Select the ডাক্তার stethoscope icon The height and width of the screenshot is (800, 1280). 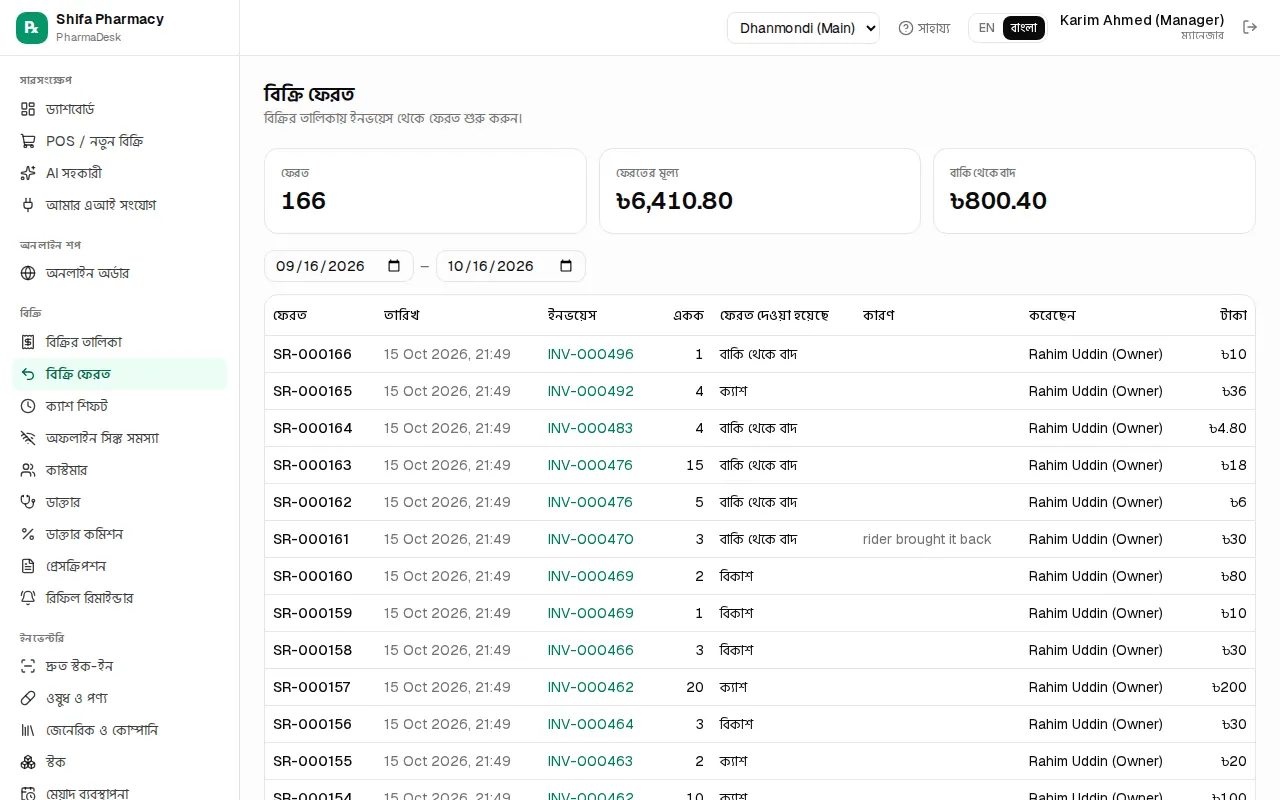(28, 502)
